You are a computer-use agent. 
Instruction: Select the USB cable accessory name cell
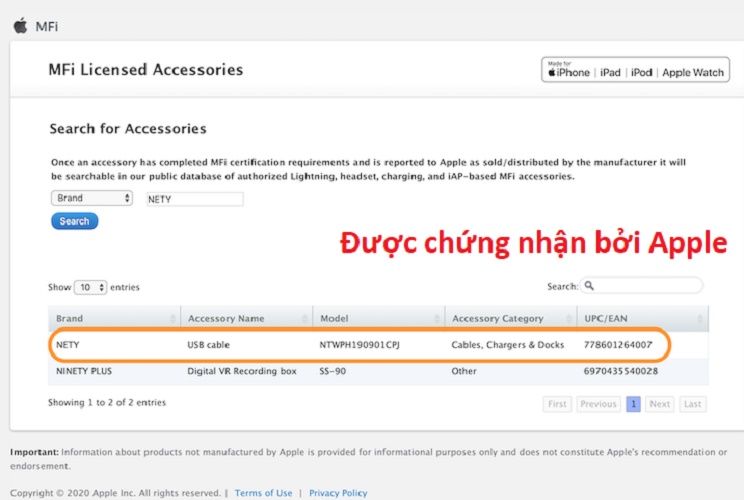tap(208, 345)
